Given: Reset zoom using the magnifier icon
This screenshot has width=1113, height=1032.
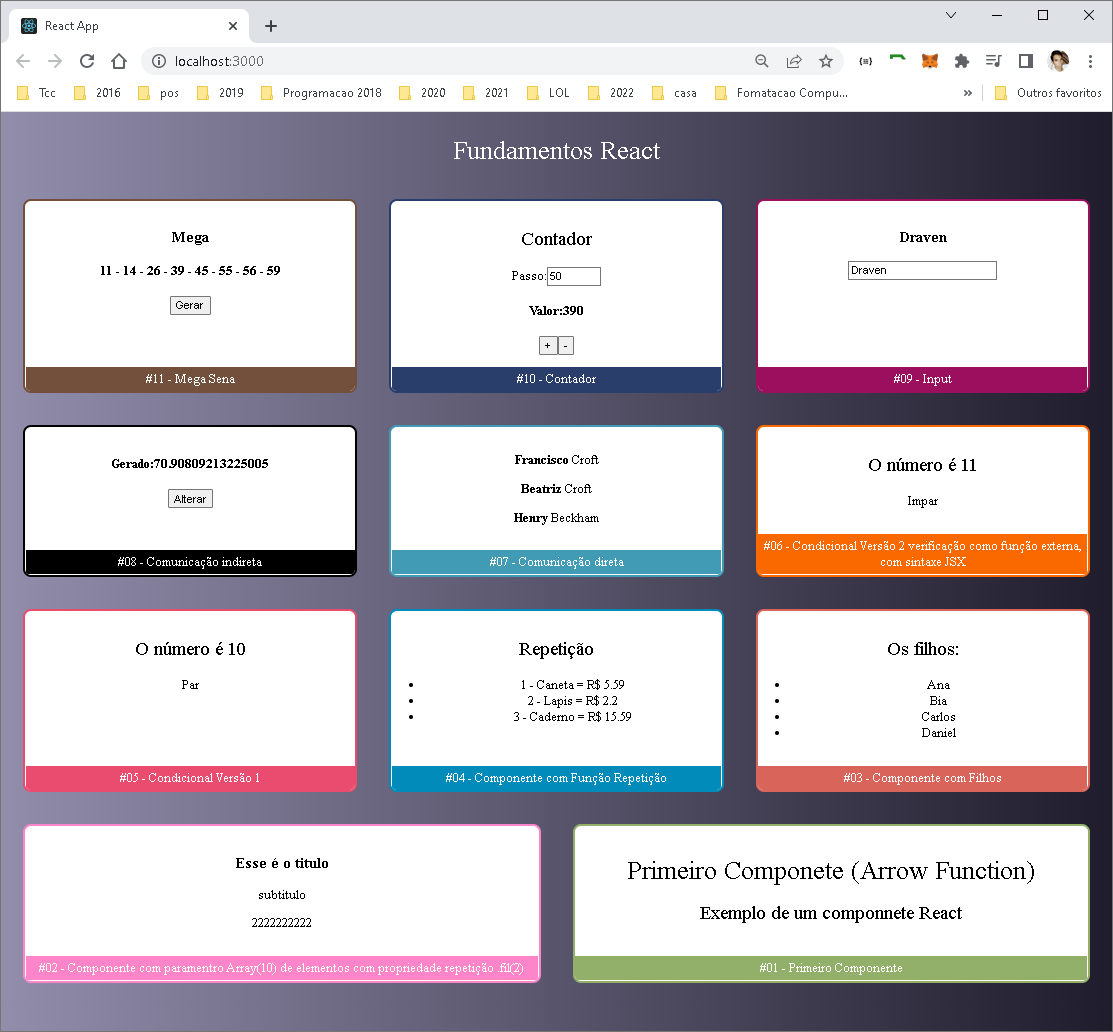Looking at the screenshot, I should (761, 61).
